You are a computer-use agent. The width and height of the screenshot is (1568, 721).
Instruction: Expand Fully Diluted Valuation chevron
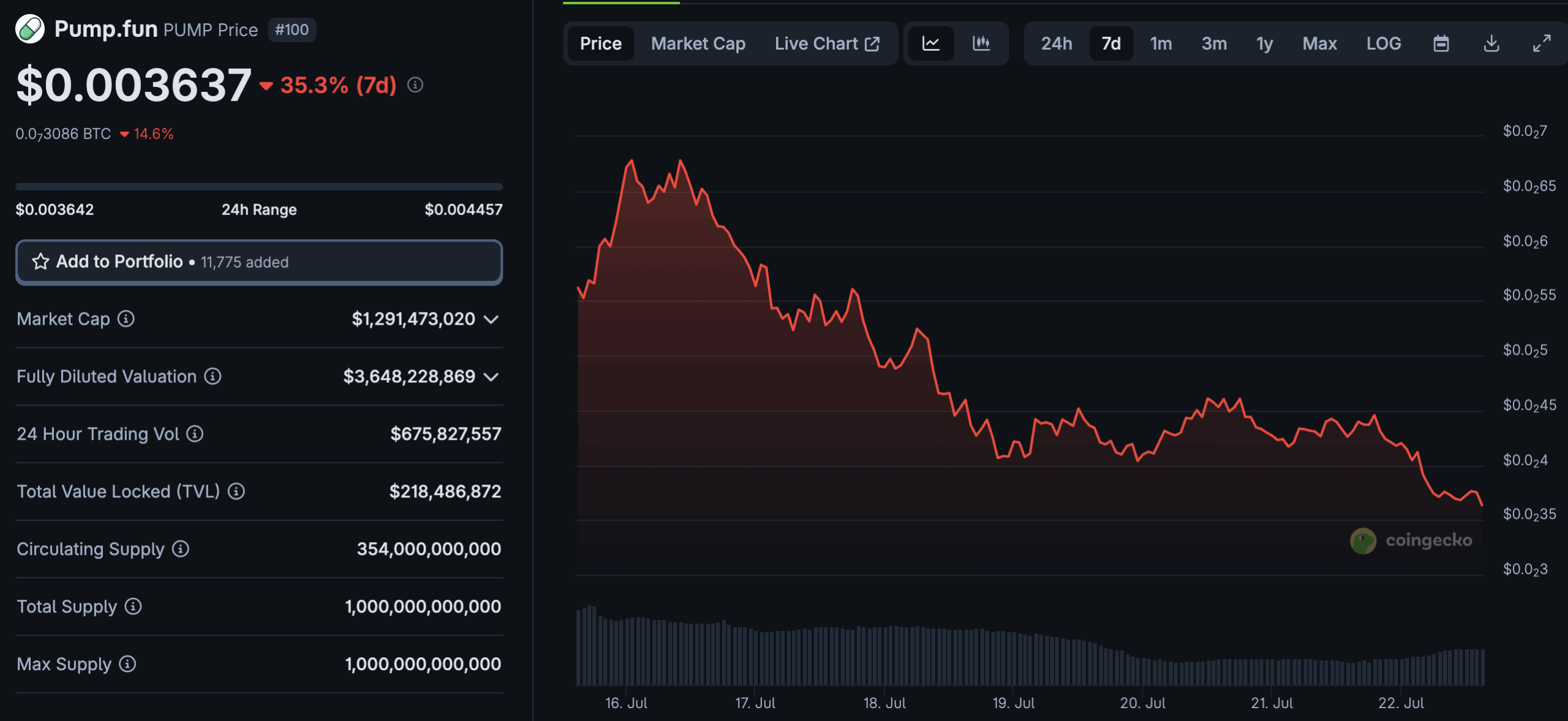[x=491, y=377]
